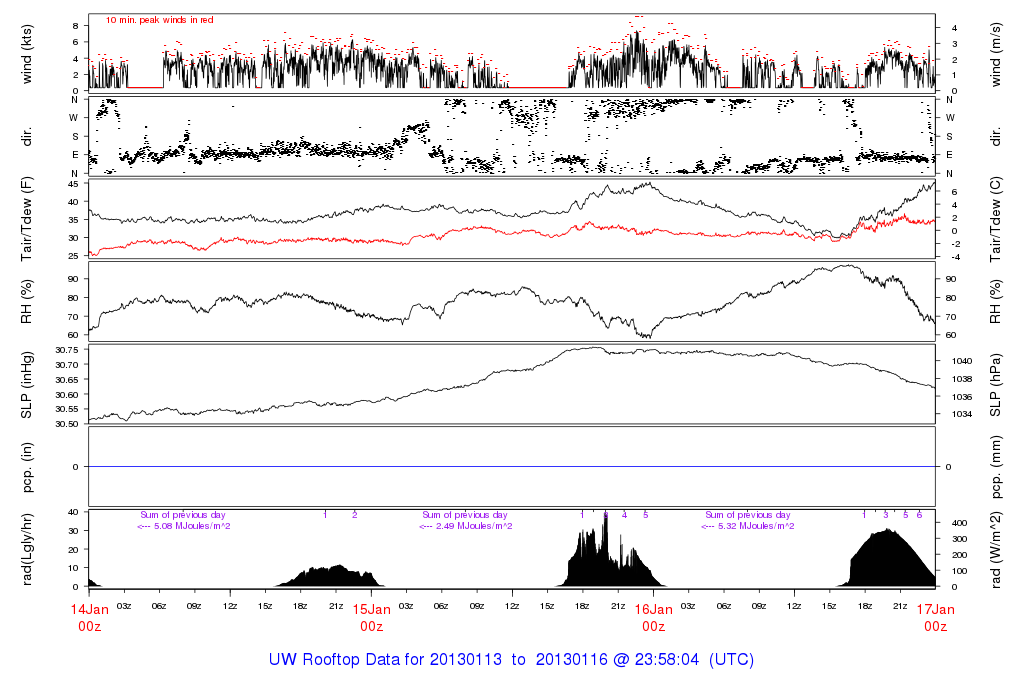
Task: Click the 2.49 MJoules/m^2 daily sum text
Action: pos(466,526)
